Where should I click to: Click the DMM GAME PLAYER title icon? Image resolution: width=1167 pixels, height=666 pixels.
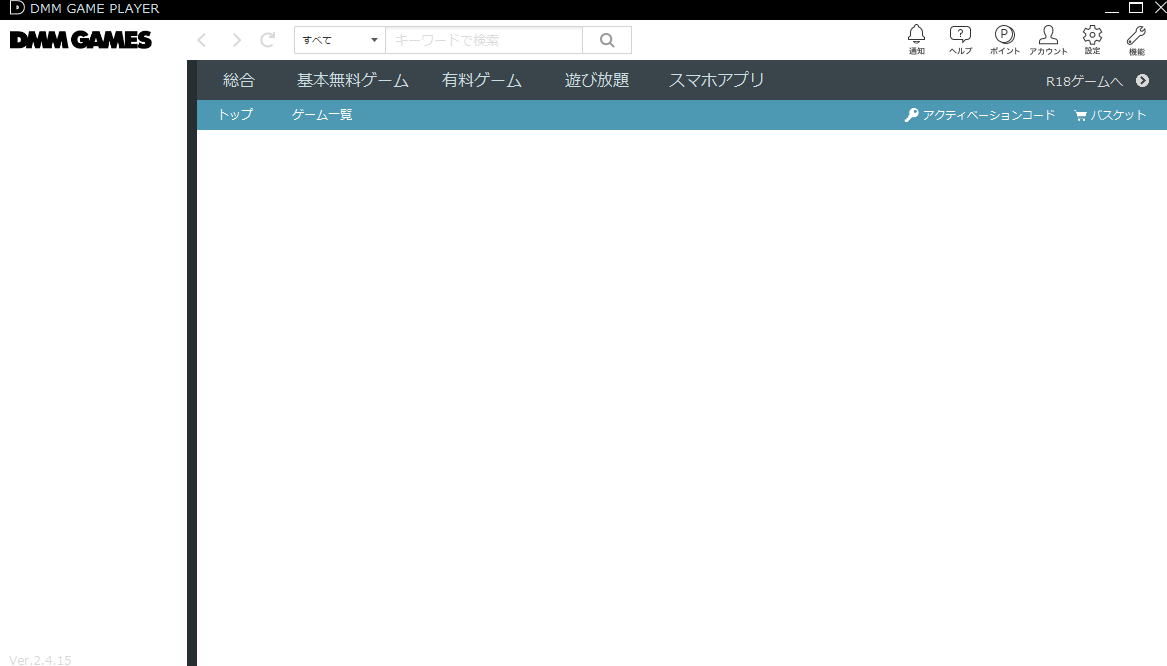coord(16,8)
